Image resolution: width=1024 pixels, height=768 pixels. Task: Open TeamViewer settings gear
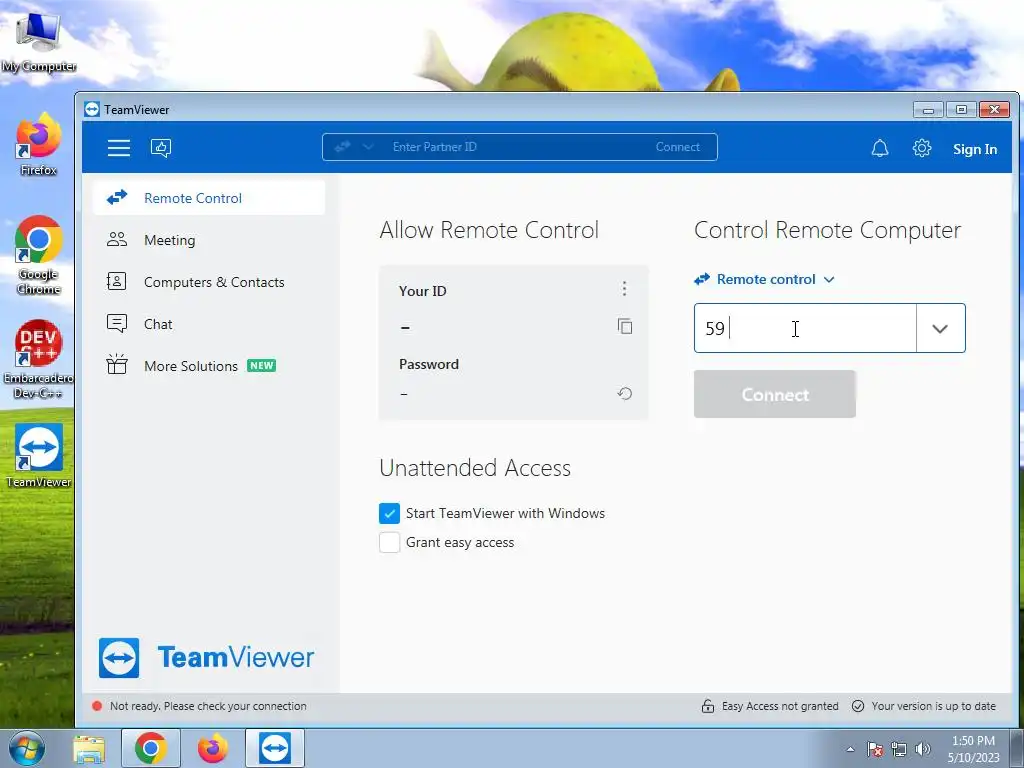pyautogui.click(x=921, y=148)
